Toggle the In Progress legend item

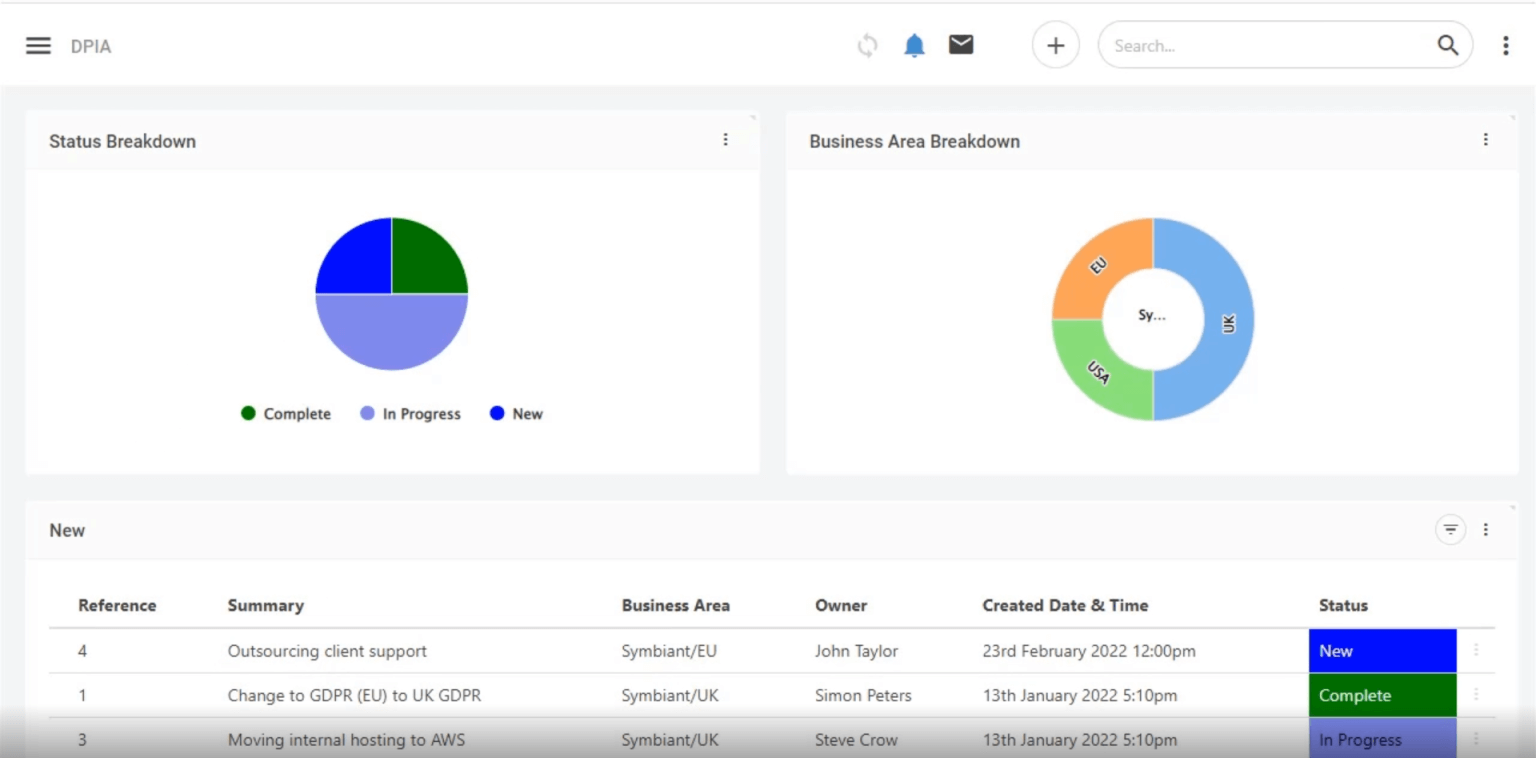pyautogui.click(x=410, y=414)
